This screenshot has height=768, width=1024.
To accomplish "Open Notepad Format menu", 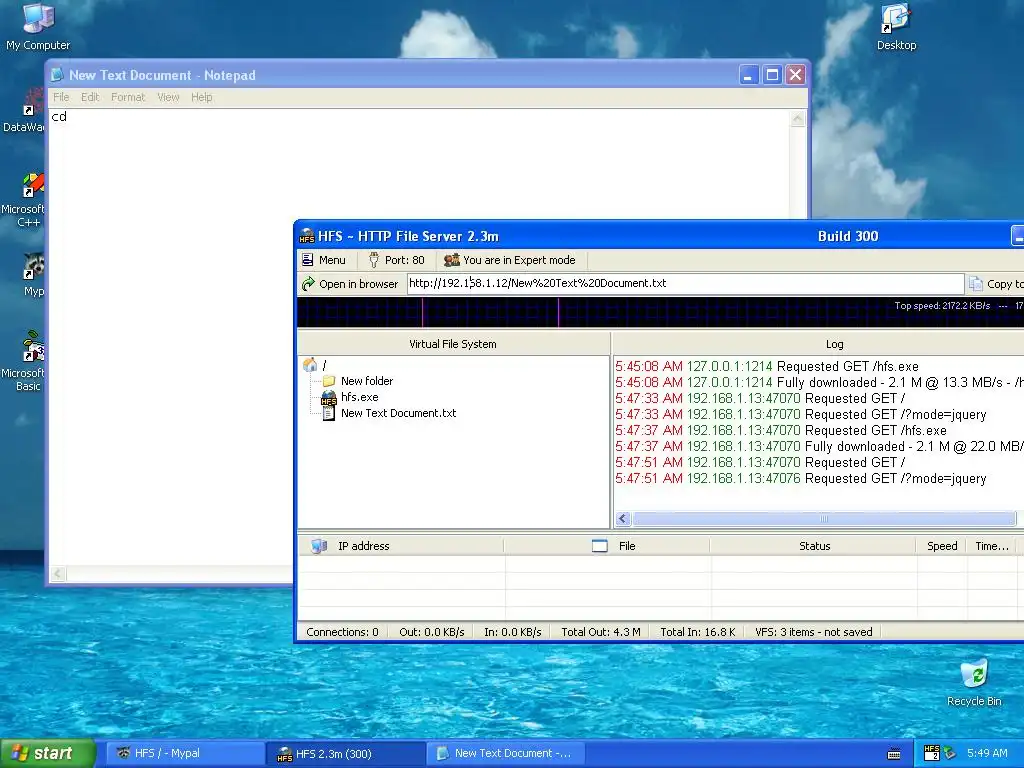I will [x=128, y=97].
